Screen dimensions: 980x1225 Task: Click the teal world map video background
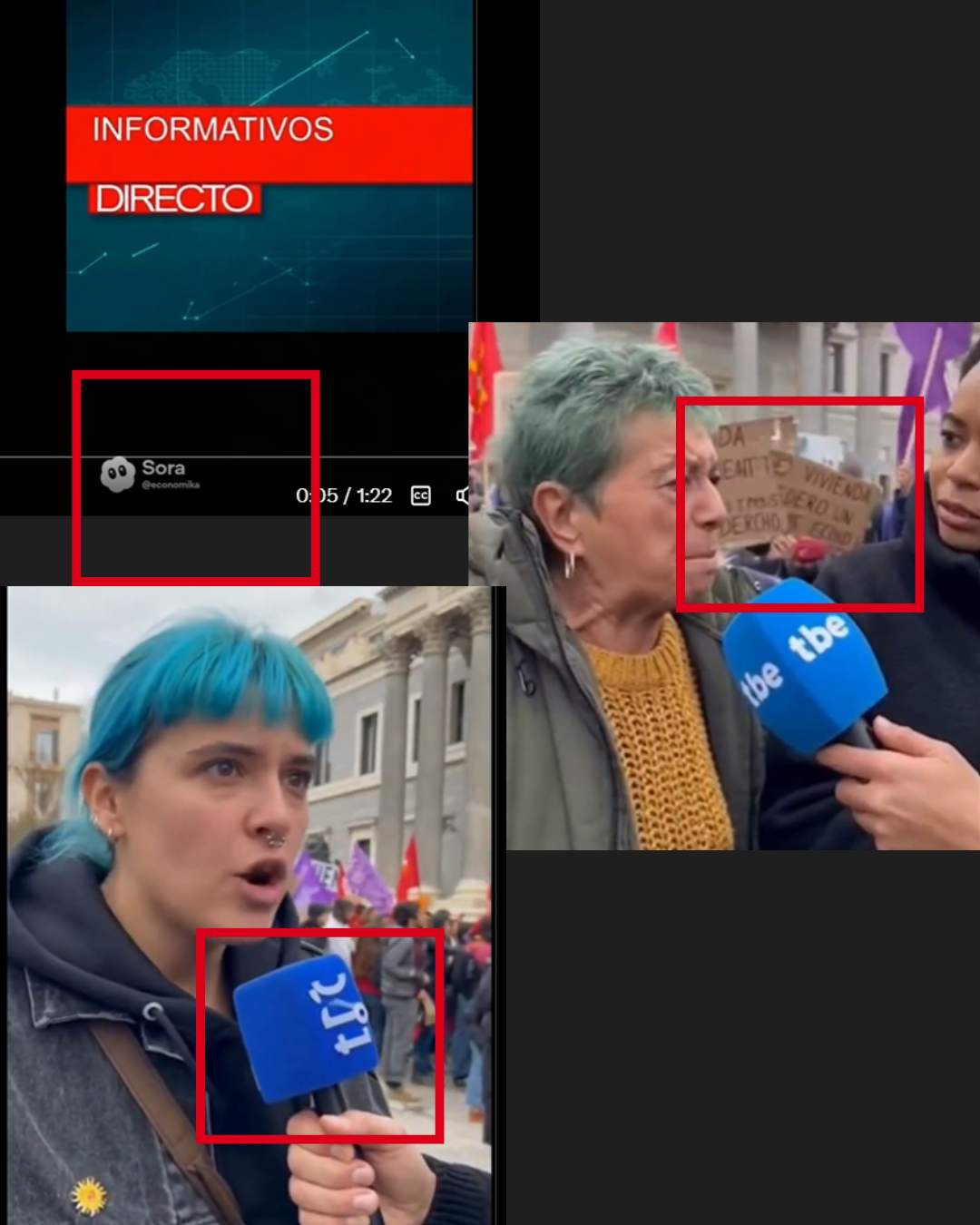point(272,272)
